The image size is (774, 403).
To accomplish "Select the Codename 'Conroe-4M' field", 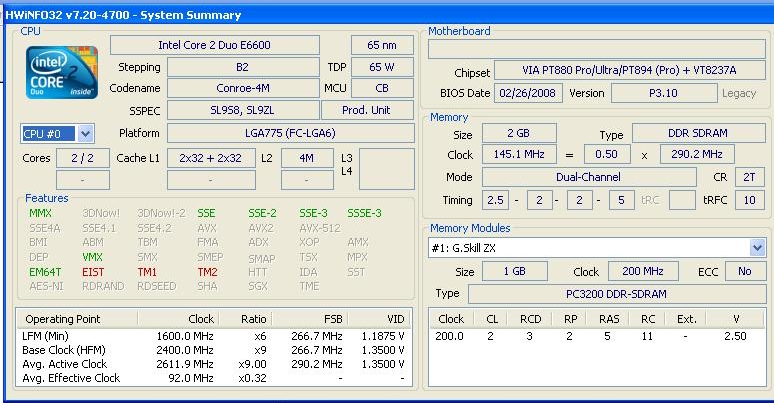I will pyautogui.click(x=243, y=88).
